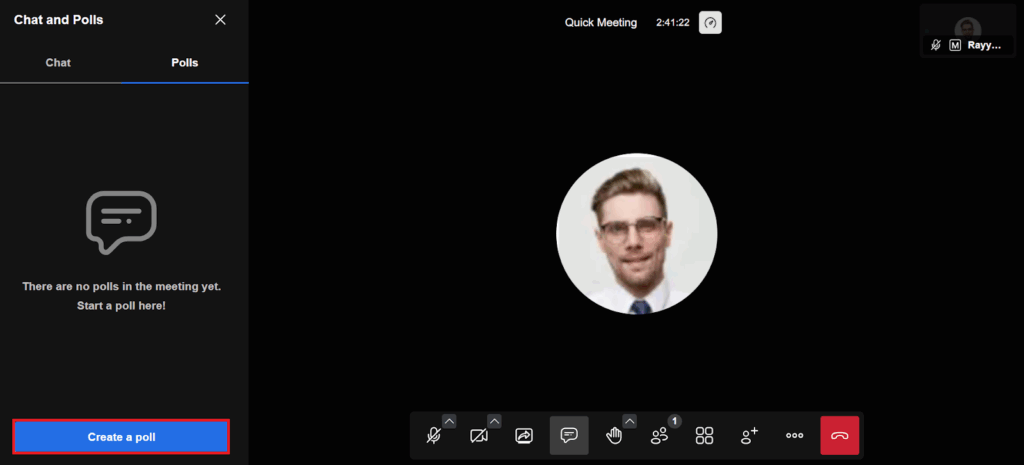Open audio options arrow above microphone
The width and height of the screenshot is (1024, 465).
[449, 421]
